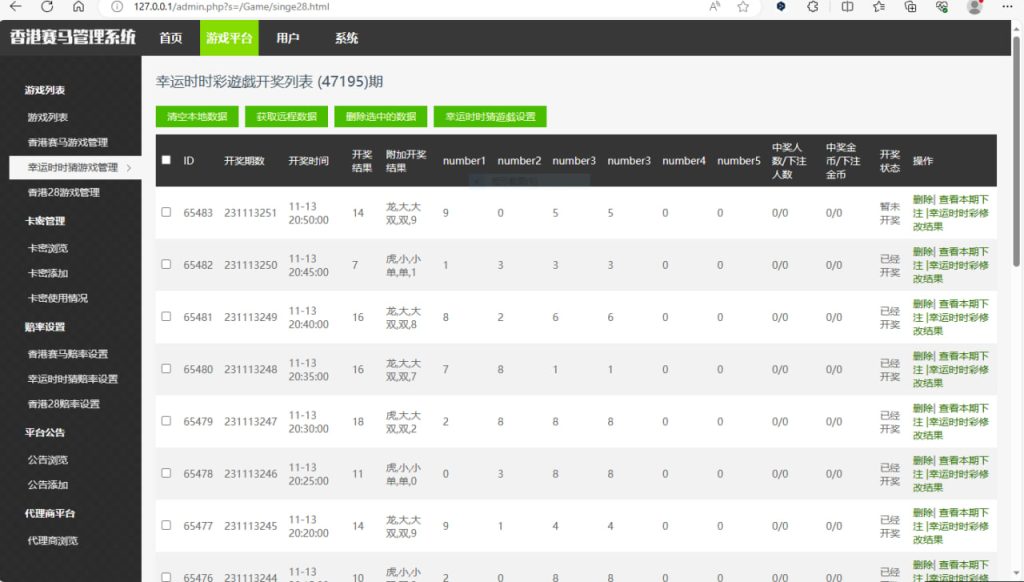1024x582 pixels.
Task: Open the 用户 top menu
Action: point(288,38)
